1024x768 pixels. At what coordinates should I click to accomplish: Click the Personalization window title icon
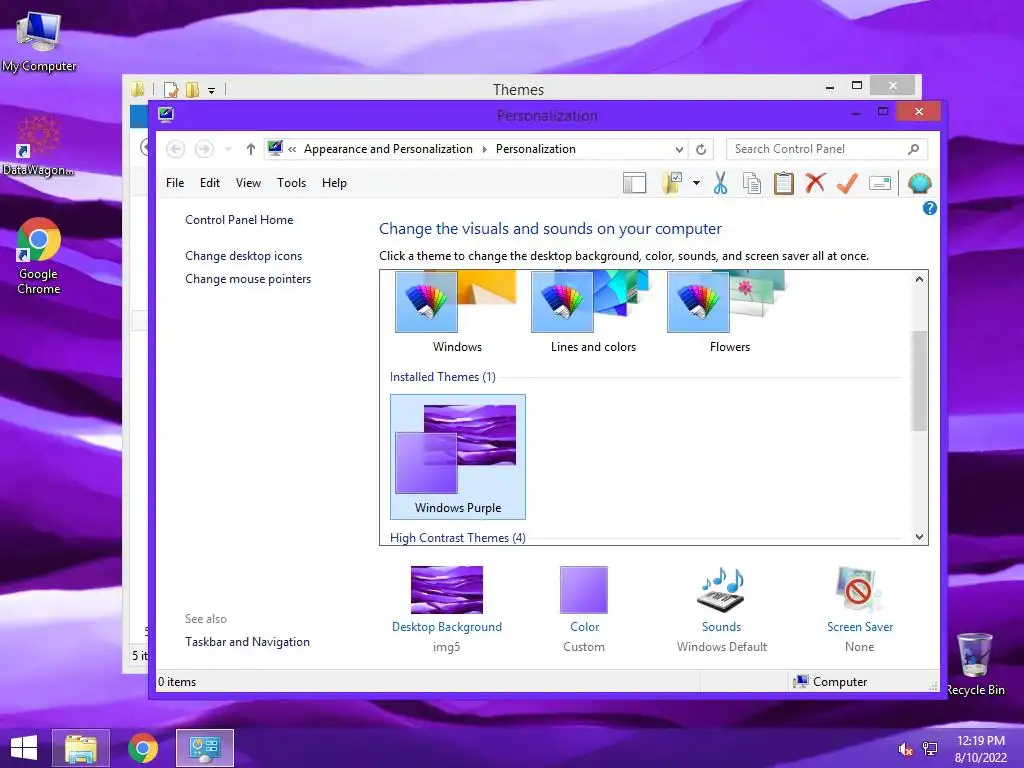click(166, 115)
